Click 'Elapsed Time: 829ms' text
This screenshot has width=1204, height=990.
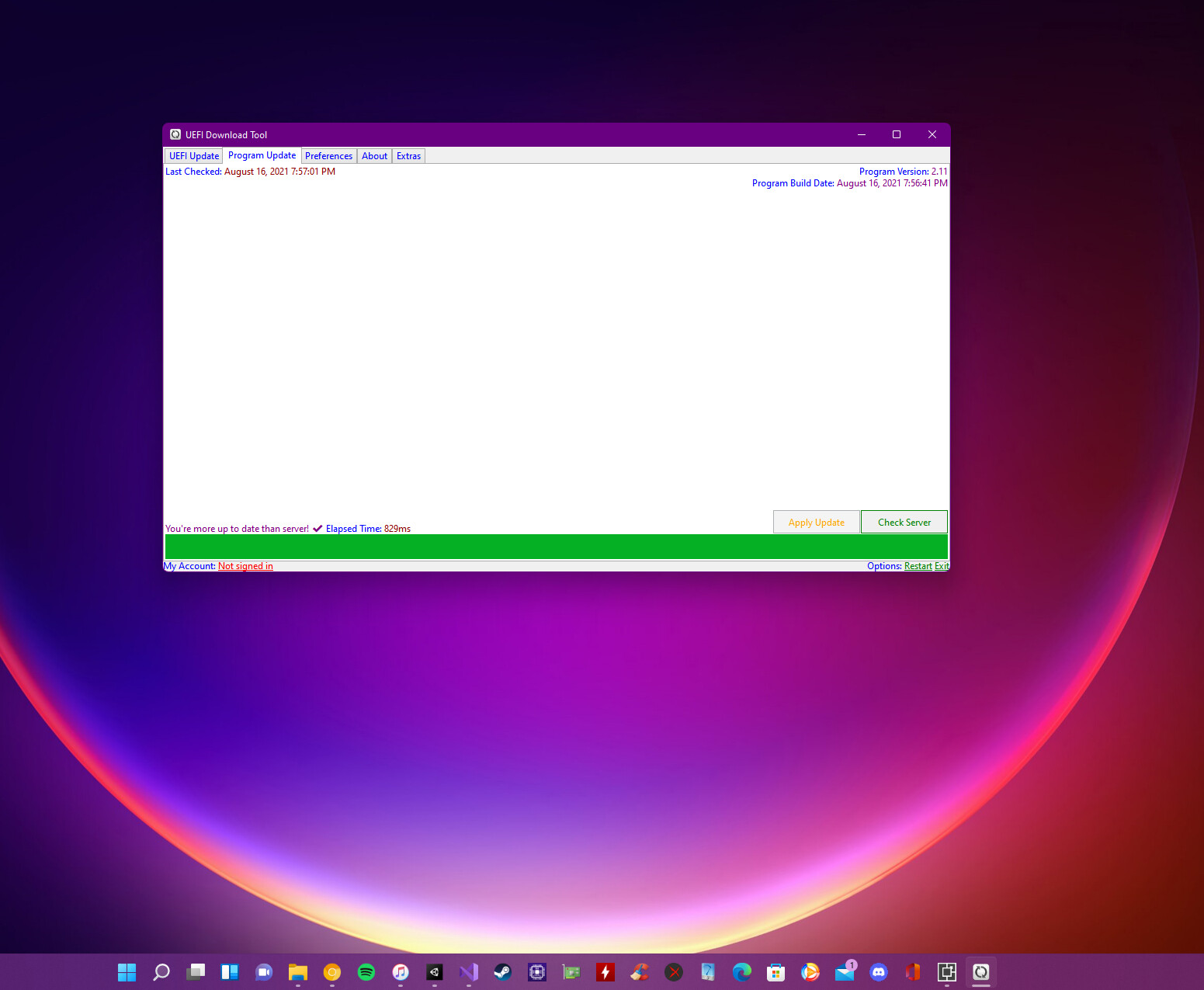(368, 529)
